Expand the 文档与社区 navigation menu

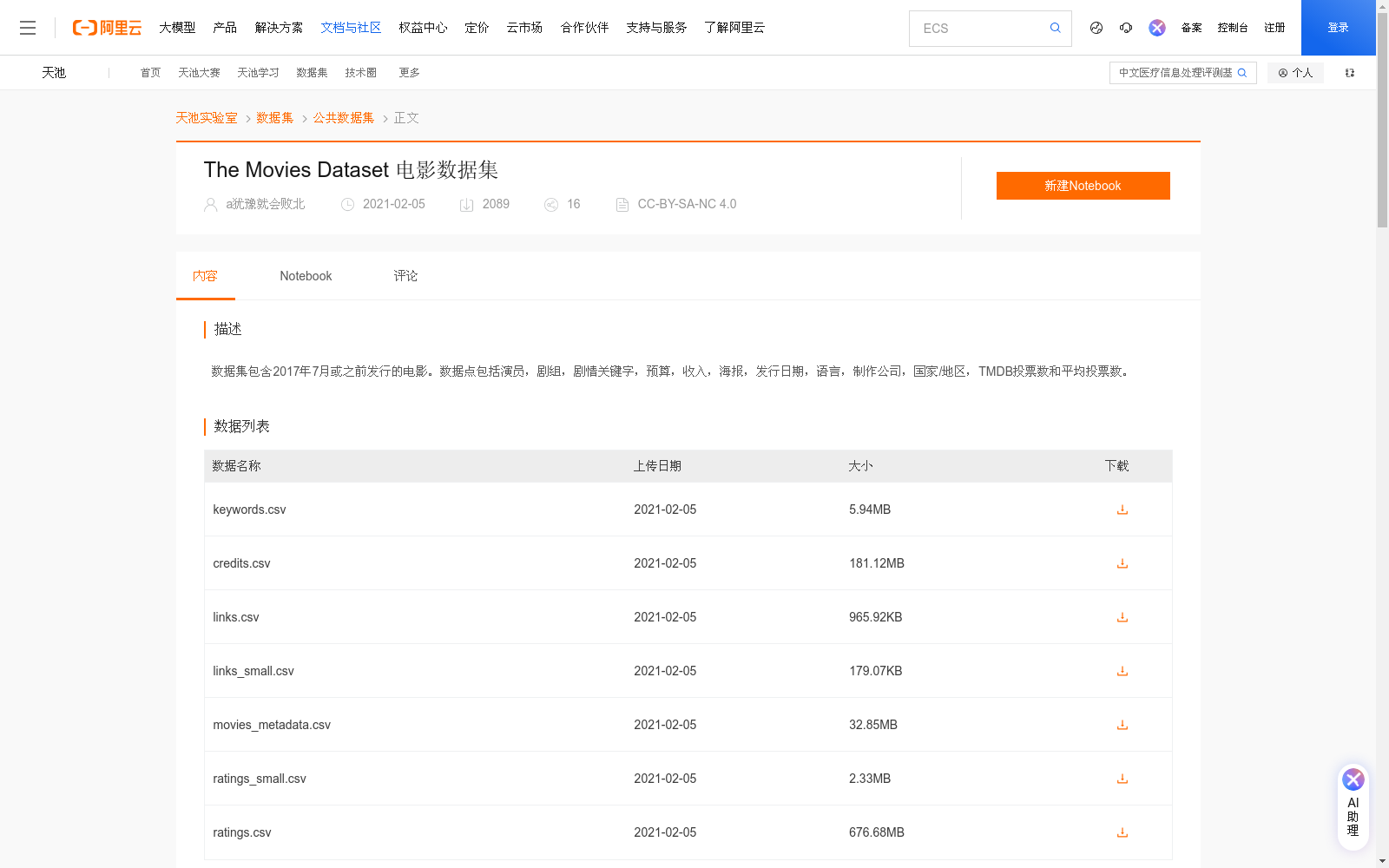(x=351, y=28)
